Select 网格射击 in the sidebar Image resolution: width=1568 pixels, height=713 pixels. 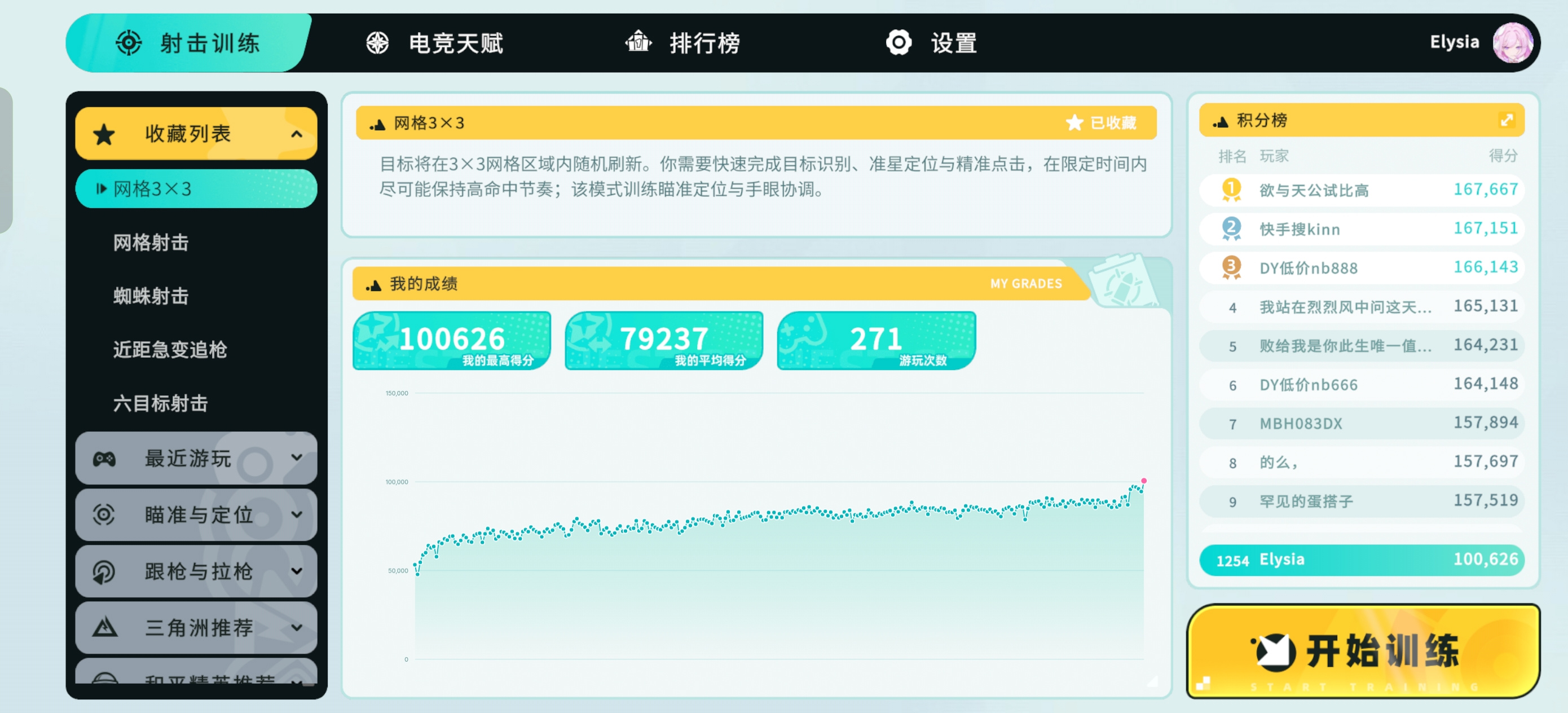pos(151,243)
